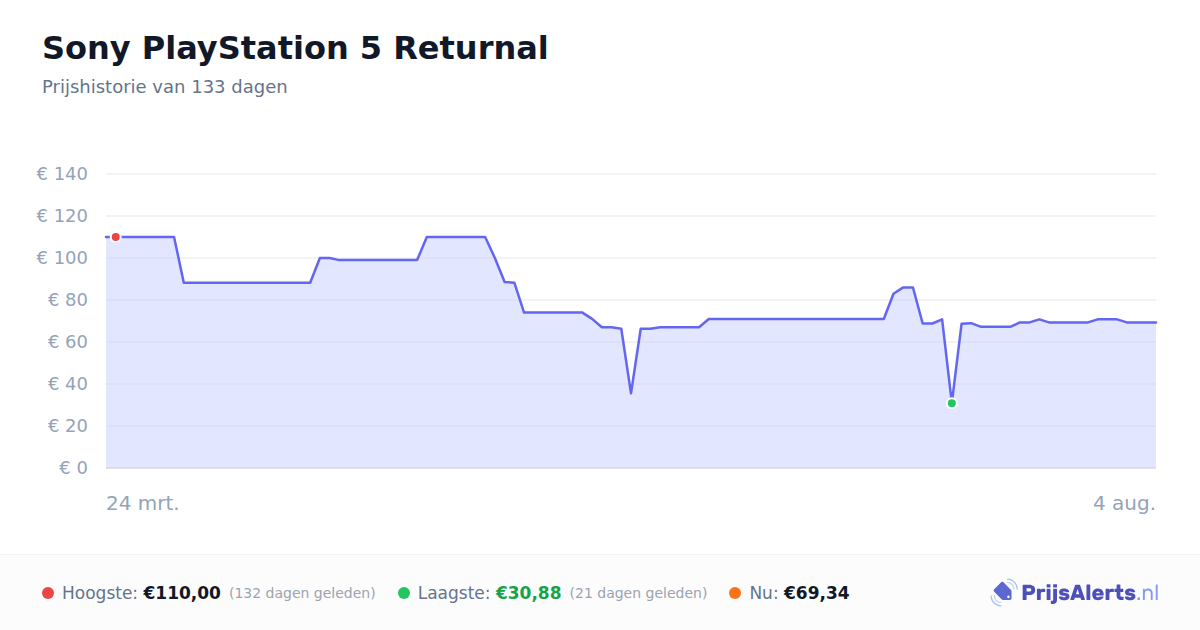This screenshot has height=630, width=1200.
Task: Click the green lowest-price dot on the chart
Action: coord(952,403)
